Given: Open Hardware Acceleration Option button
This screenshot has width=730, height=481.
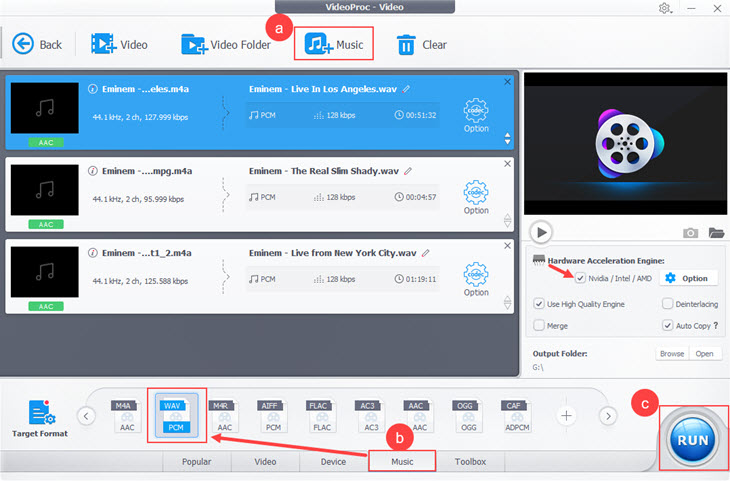Looking at the screenshot, I should coord(687,278).
